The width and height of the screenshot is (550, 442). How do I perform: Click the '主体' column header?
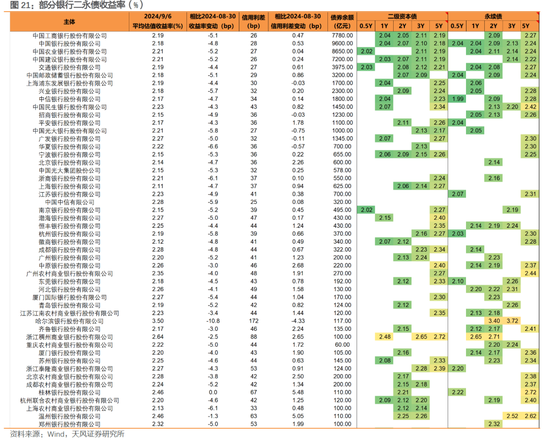69,22
